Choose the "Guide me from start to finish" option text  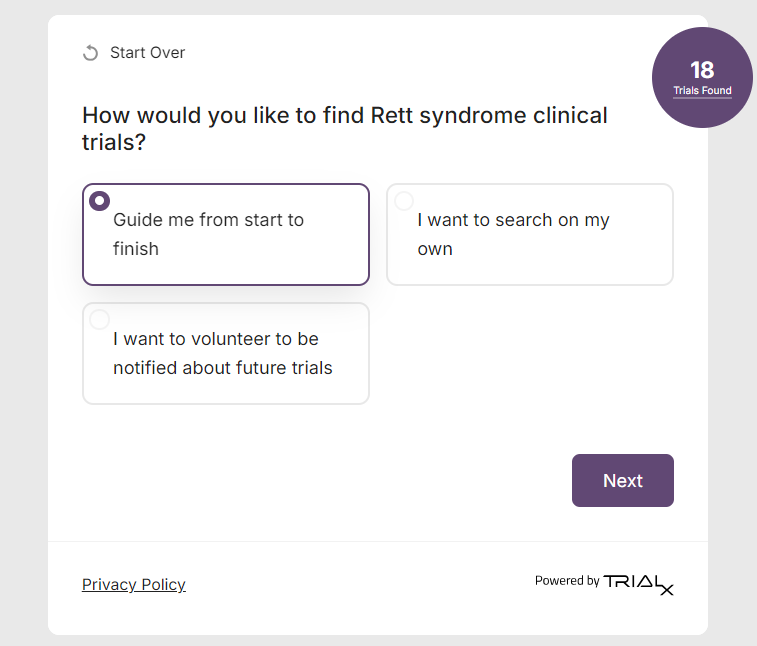point(208,234)
